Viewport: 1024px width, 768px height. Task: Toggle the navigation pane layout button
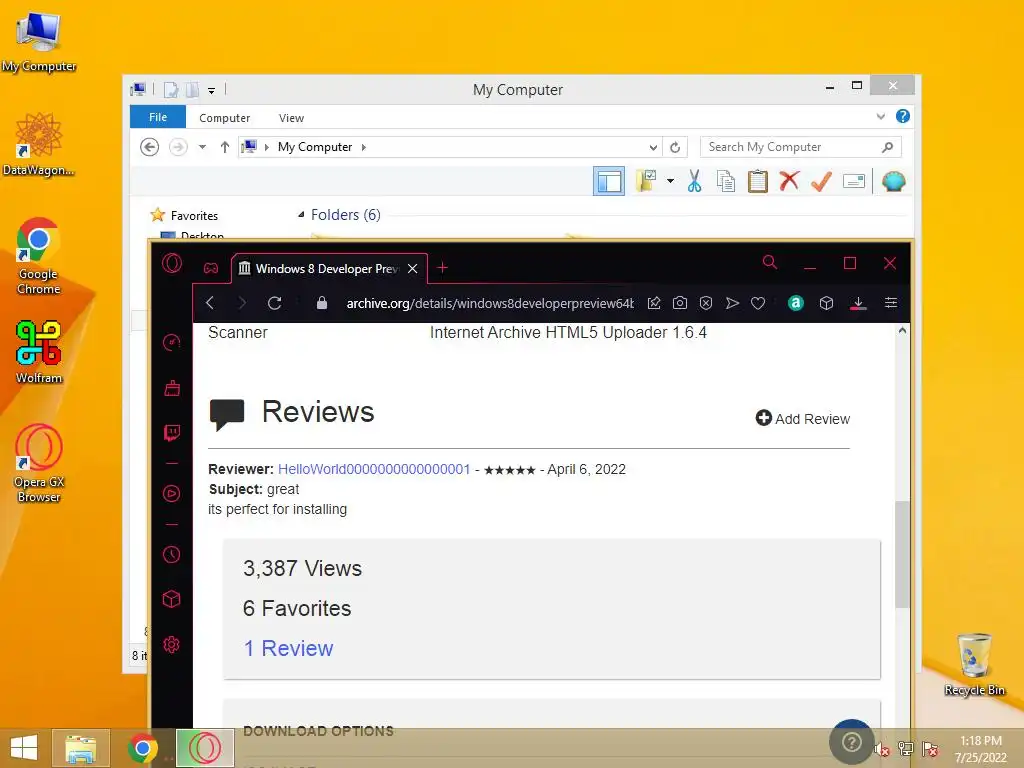(609, 181)
